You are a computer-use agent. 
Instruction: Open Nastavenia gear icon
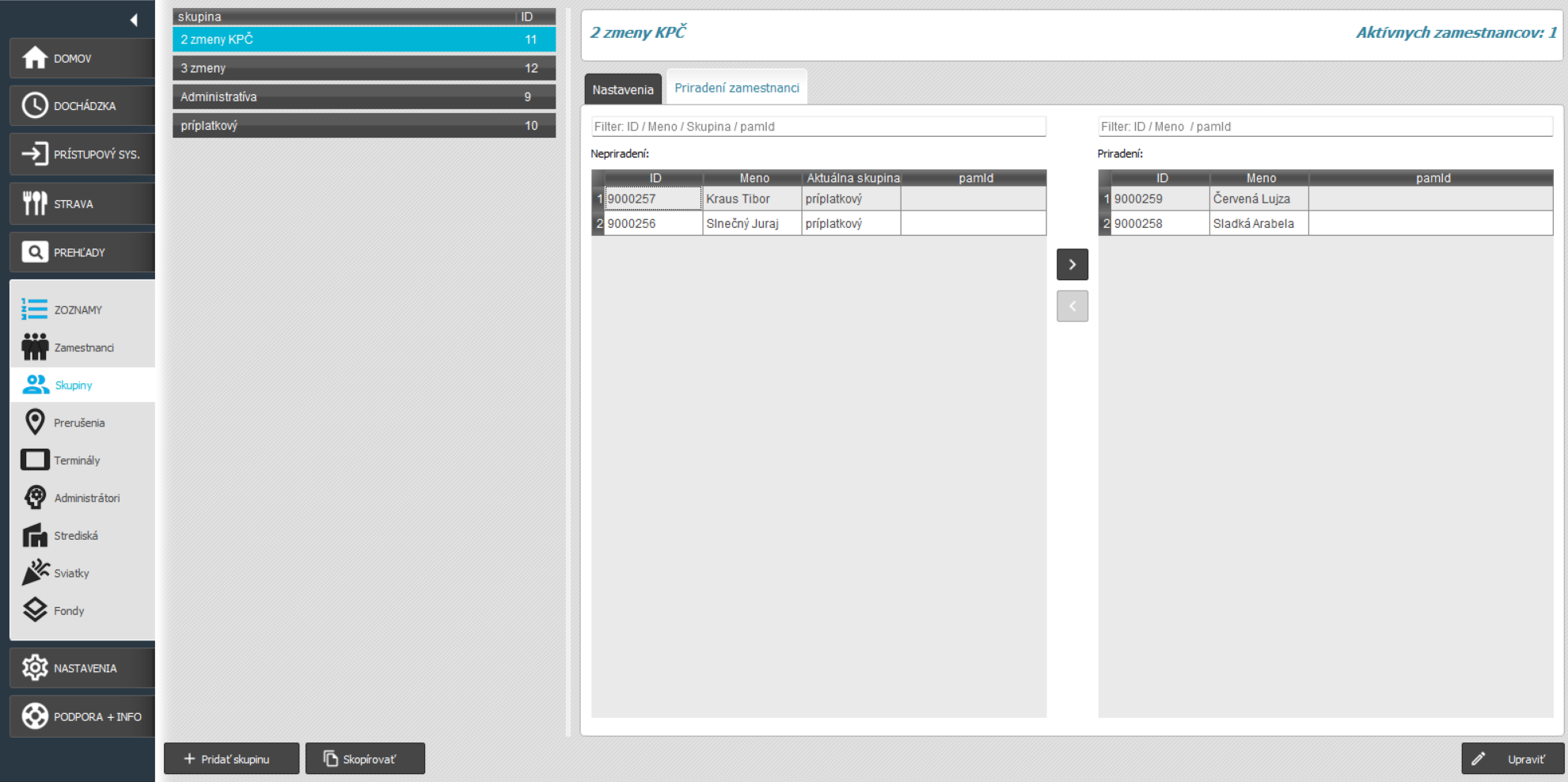(x=35, y=668)
